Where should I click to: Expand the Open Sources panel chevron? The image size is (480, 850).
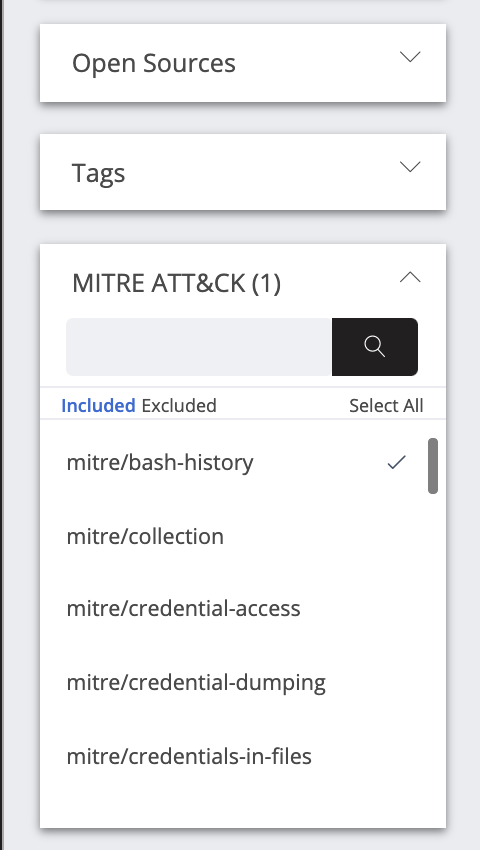pyautogui.click(x=410, y=56)
